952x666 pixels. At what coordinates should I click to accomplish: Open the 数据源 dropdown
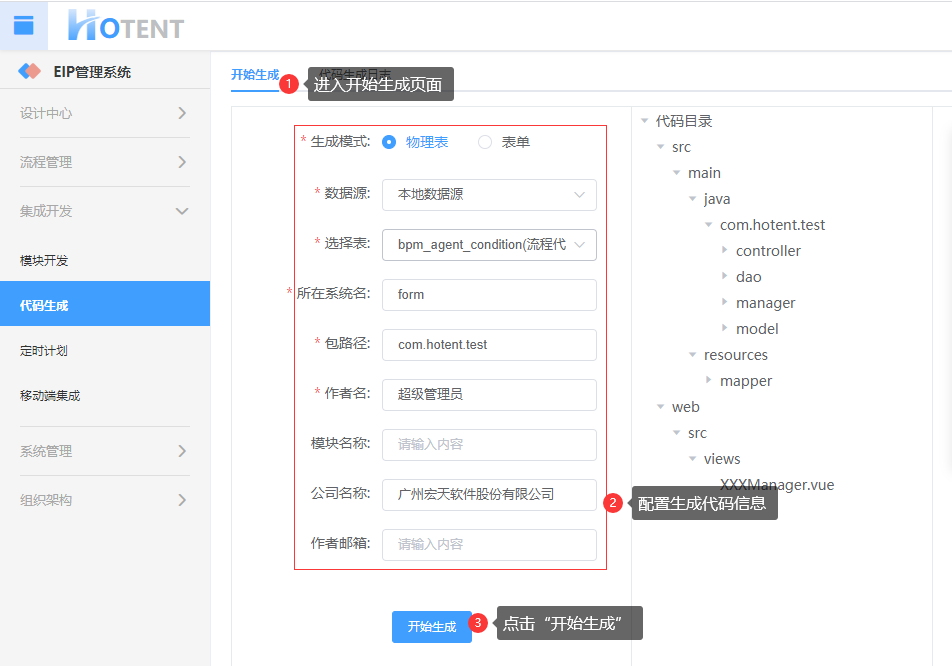[x=489, y=195]
